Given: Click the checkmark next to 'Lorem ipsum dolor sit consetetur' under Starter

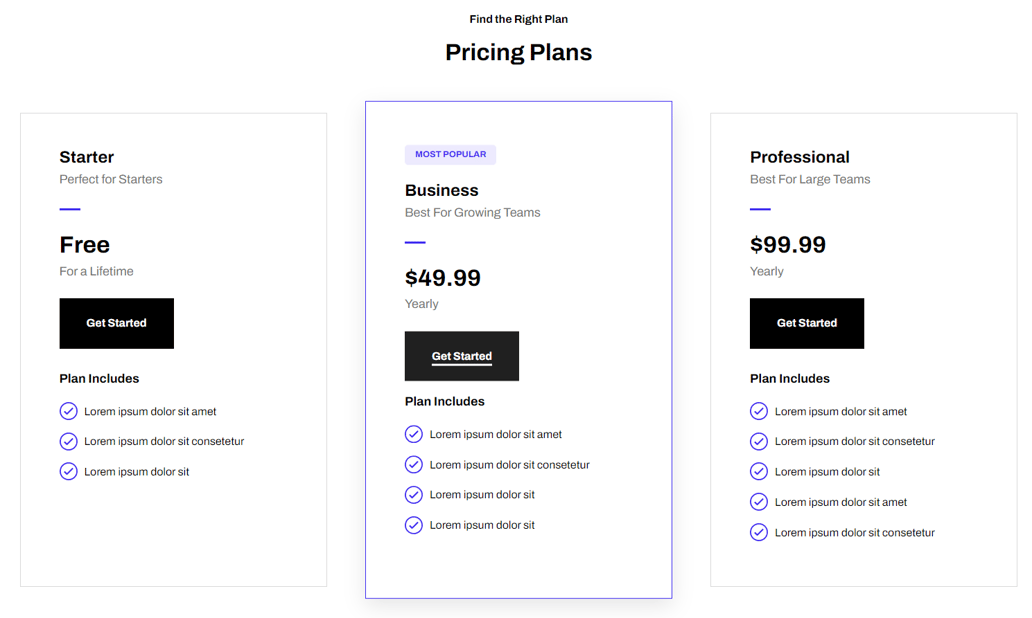Looking at the screenshot, I should click(x=68, y=441).
